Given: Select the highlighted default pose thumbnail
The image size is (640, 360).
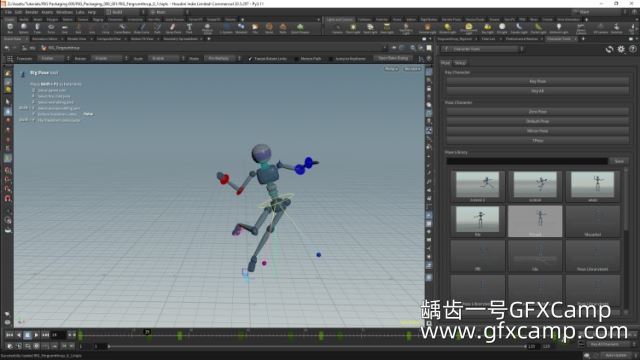Looking at the screenshot, I should (x=535, y=221).
